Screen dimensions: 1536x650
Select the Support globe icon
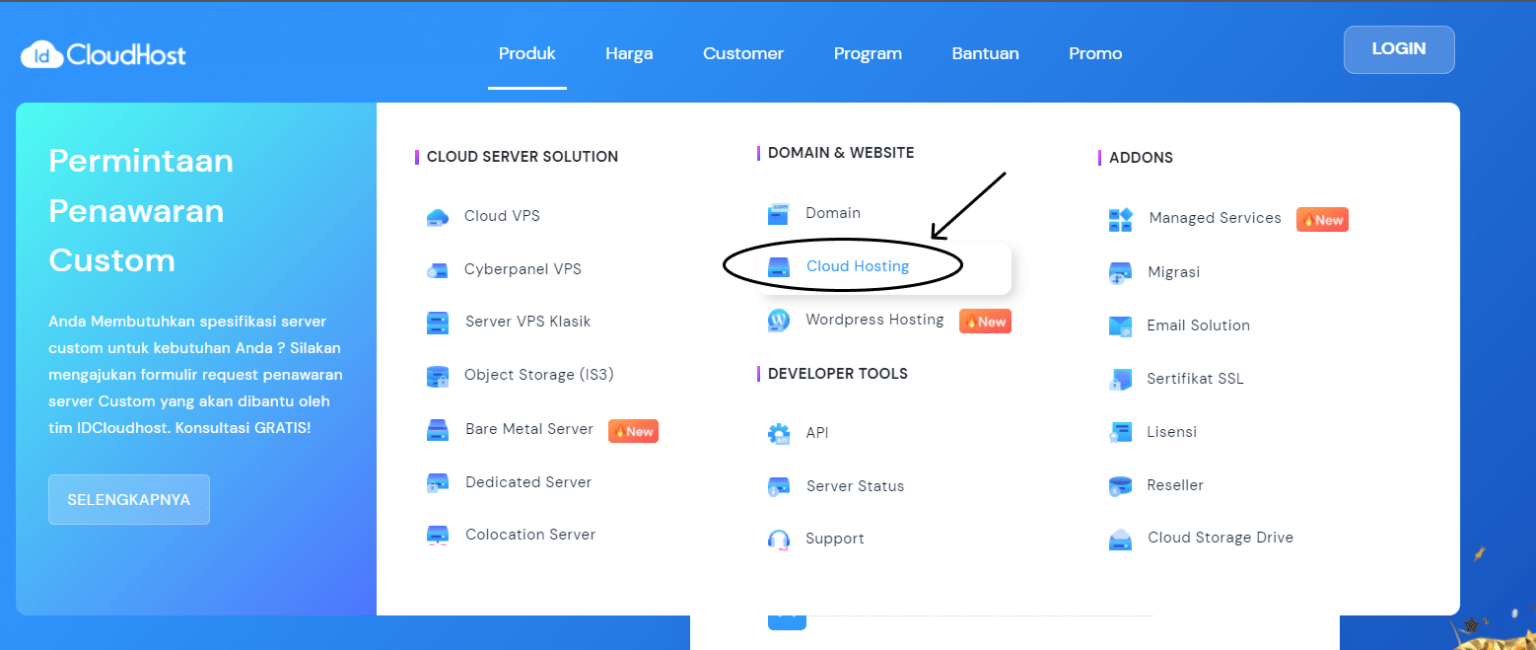[779, 539]
